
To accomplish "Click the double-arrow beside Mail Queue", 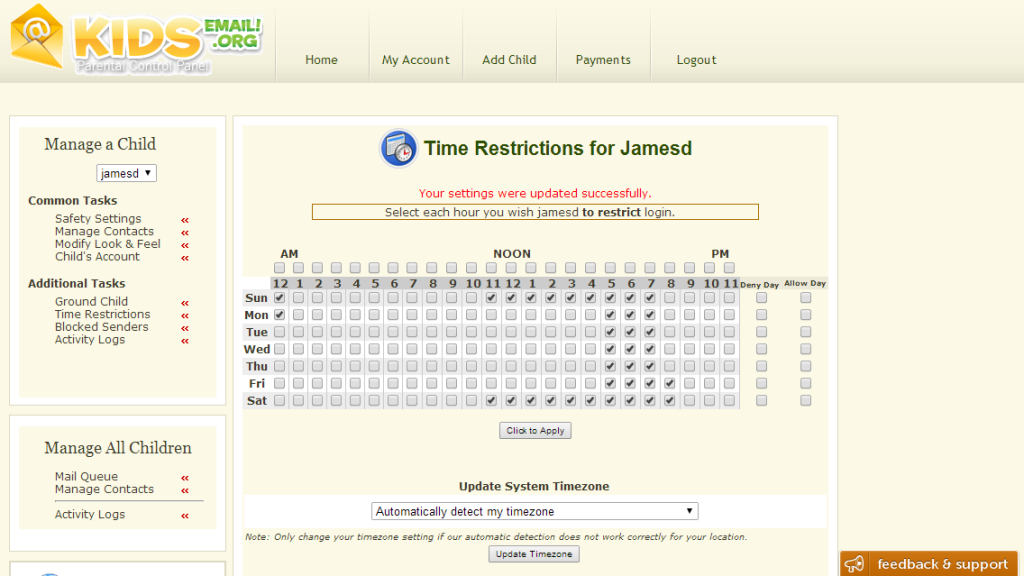I will tap(183, 477).
